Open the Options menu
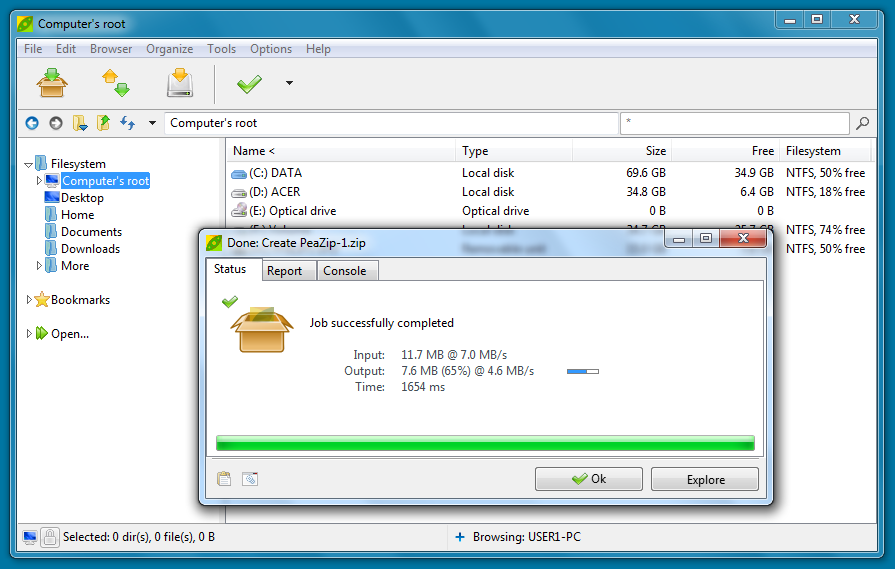The image size is (895, 569). [271, 49]
